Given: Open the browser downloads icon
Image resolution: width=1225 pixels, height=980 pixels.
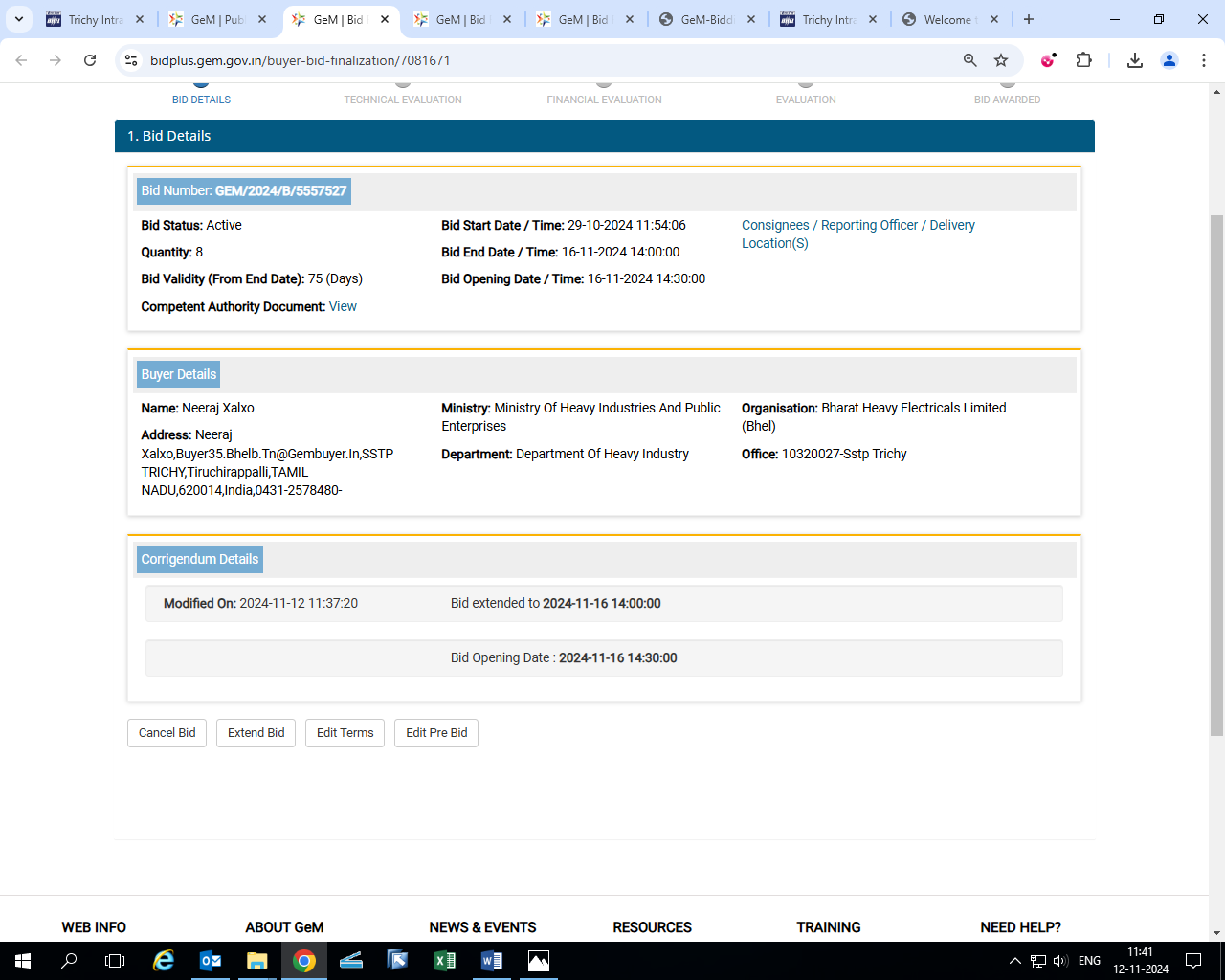Looking at the screenshot, I should [1135, 60].
